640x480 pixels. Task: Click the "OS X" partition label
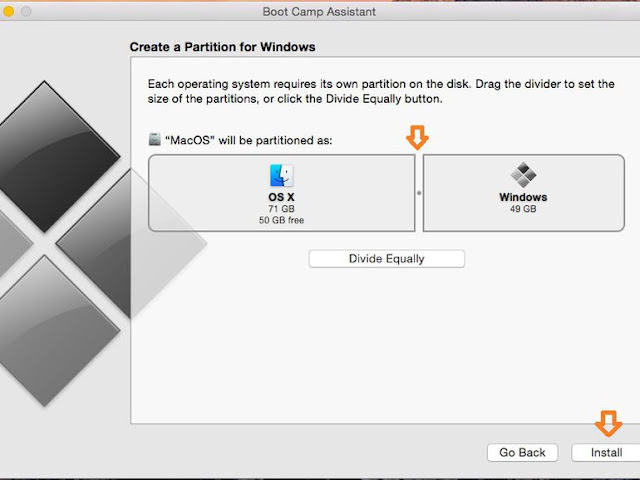(281, 197)
